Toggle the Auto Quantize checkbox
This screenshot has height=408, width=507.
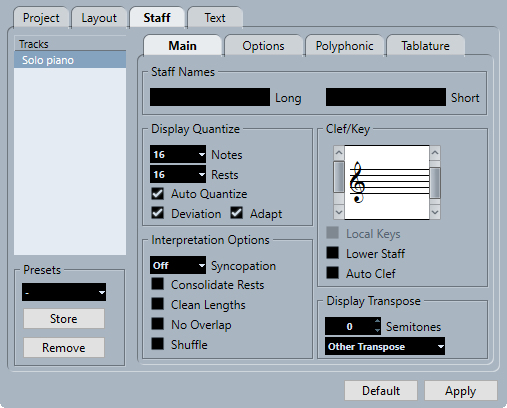pos(158,194)
